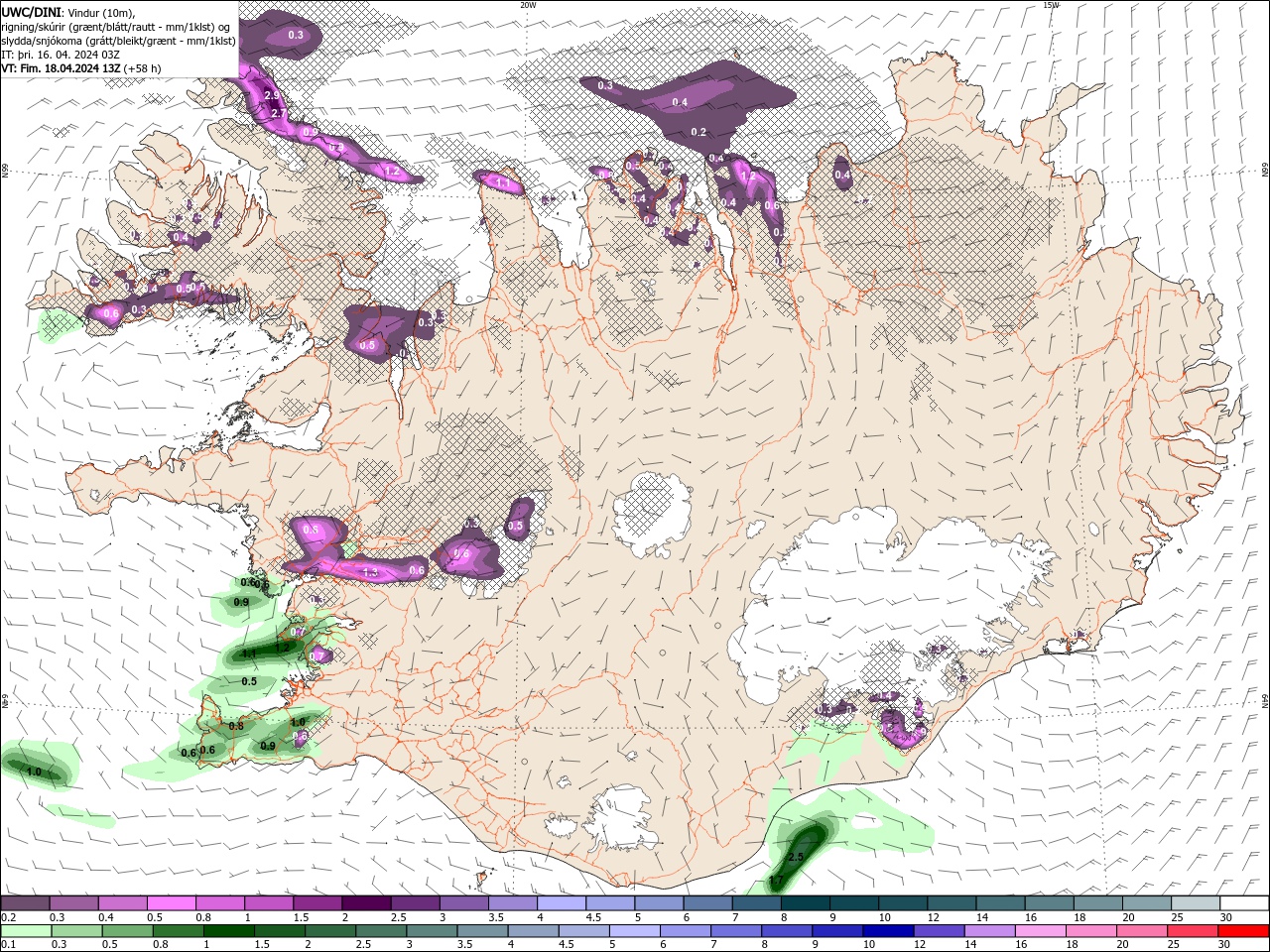
Task: Pick the dark teal 8 snow scale swatch
Action: [x=806, y=903]
